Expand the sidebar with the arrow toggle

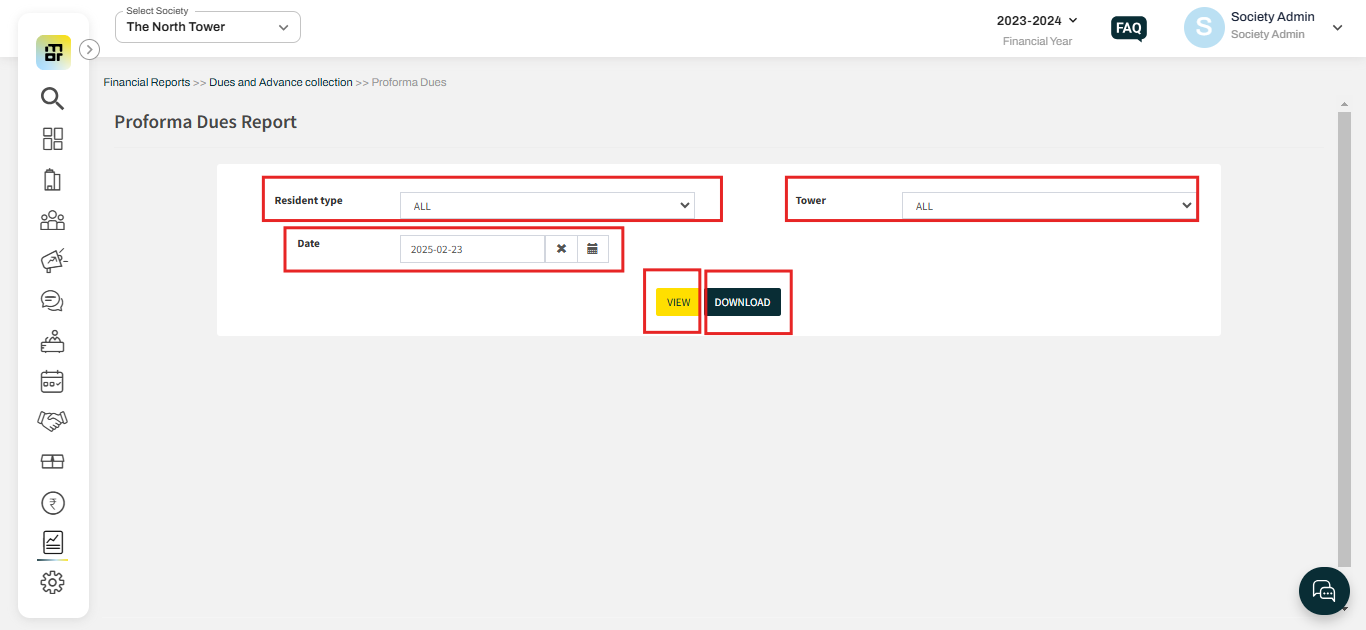pos(89,49)
